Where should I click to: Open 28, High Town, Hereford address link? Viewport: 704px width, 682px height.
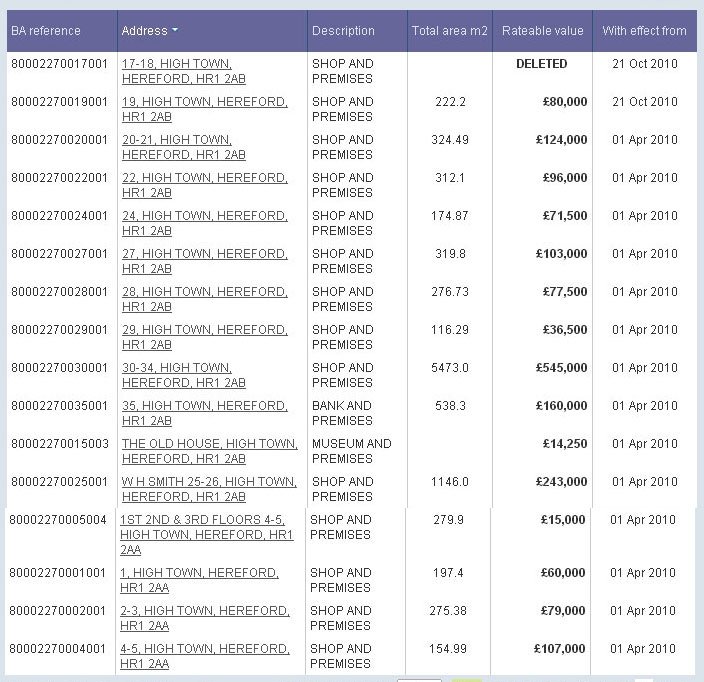click(204, 299)
